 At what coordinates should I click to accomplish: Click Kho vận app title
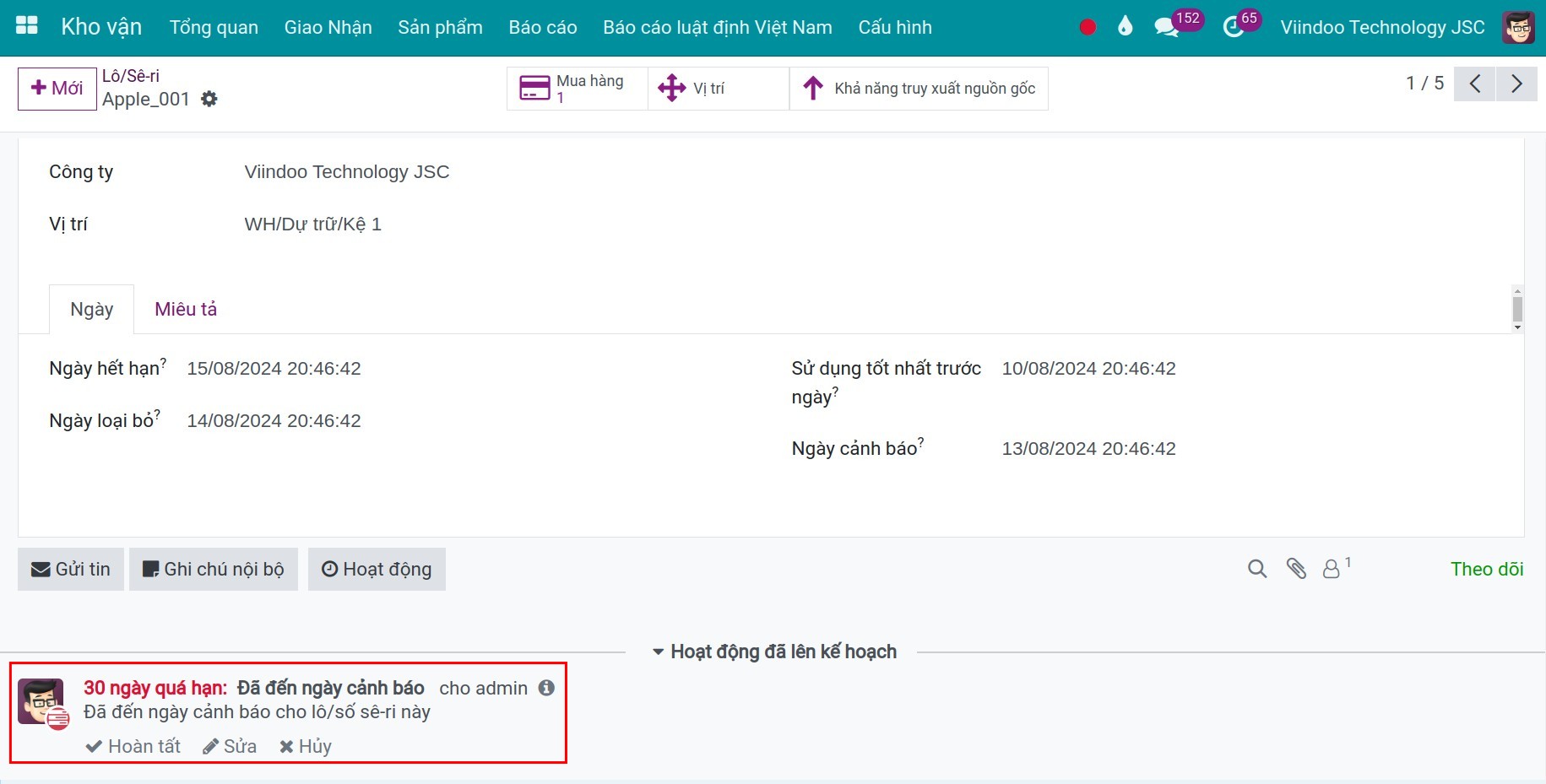click(x=101, y=27)
